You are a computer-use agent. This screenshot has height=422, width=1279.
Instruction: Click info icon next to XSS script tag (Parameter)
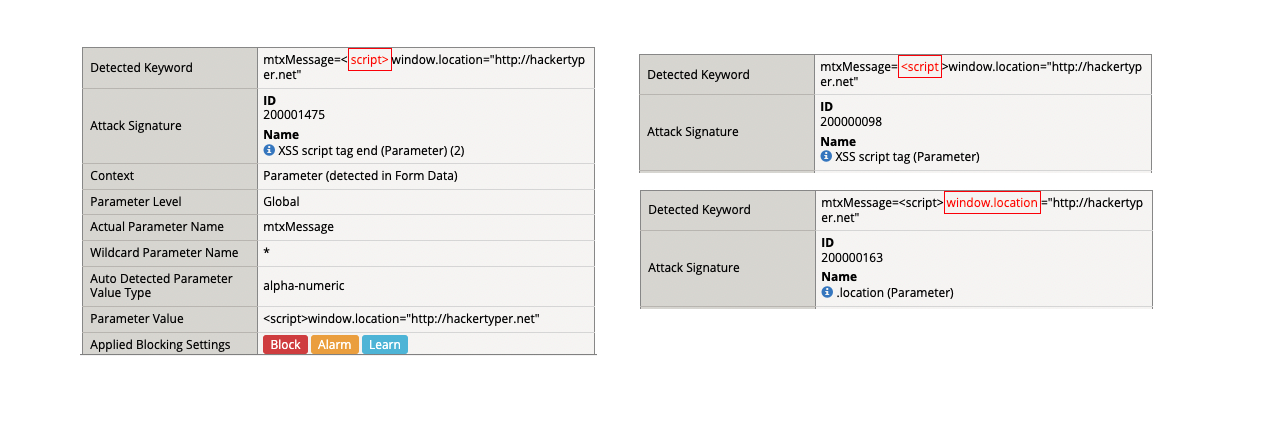pyautogui.click(x=826, y=156)
